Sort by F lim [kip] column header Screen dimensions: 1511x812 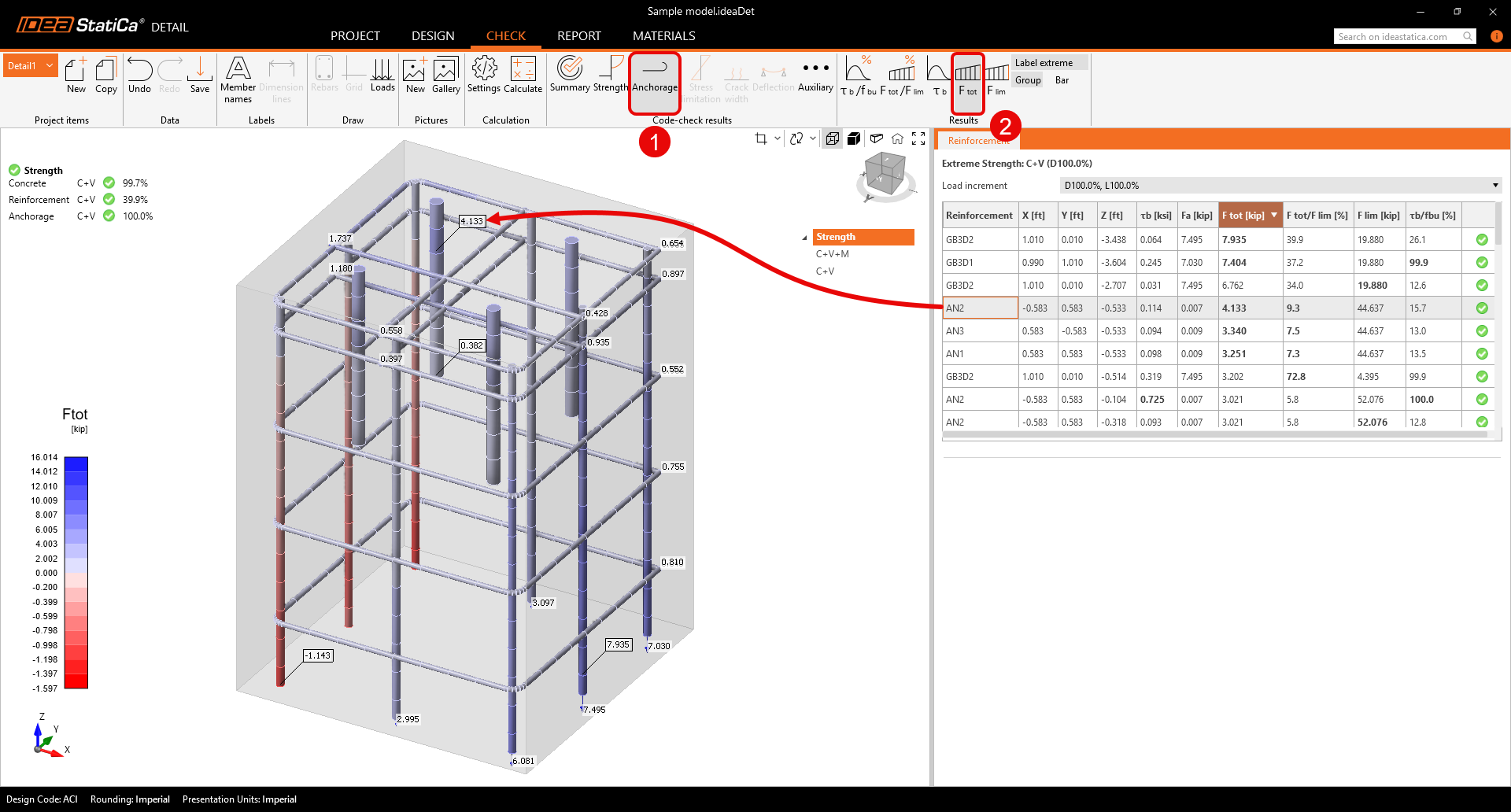[1379, 216]
